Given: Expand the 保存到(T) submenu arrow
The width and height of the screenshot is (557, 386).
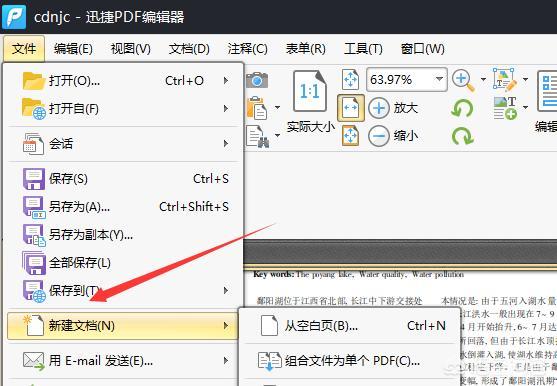Looking at the screenshot, I should 226,291.
